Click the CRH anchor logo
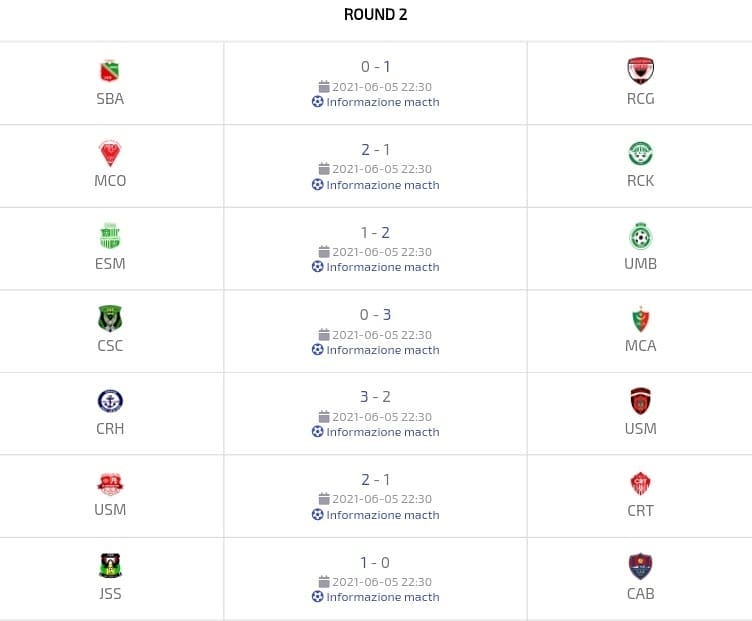 [x=110, y=401]
